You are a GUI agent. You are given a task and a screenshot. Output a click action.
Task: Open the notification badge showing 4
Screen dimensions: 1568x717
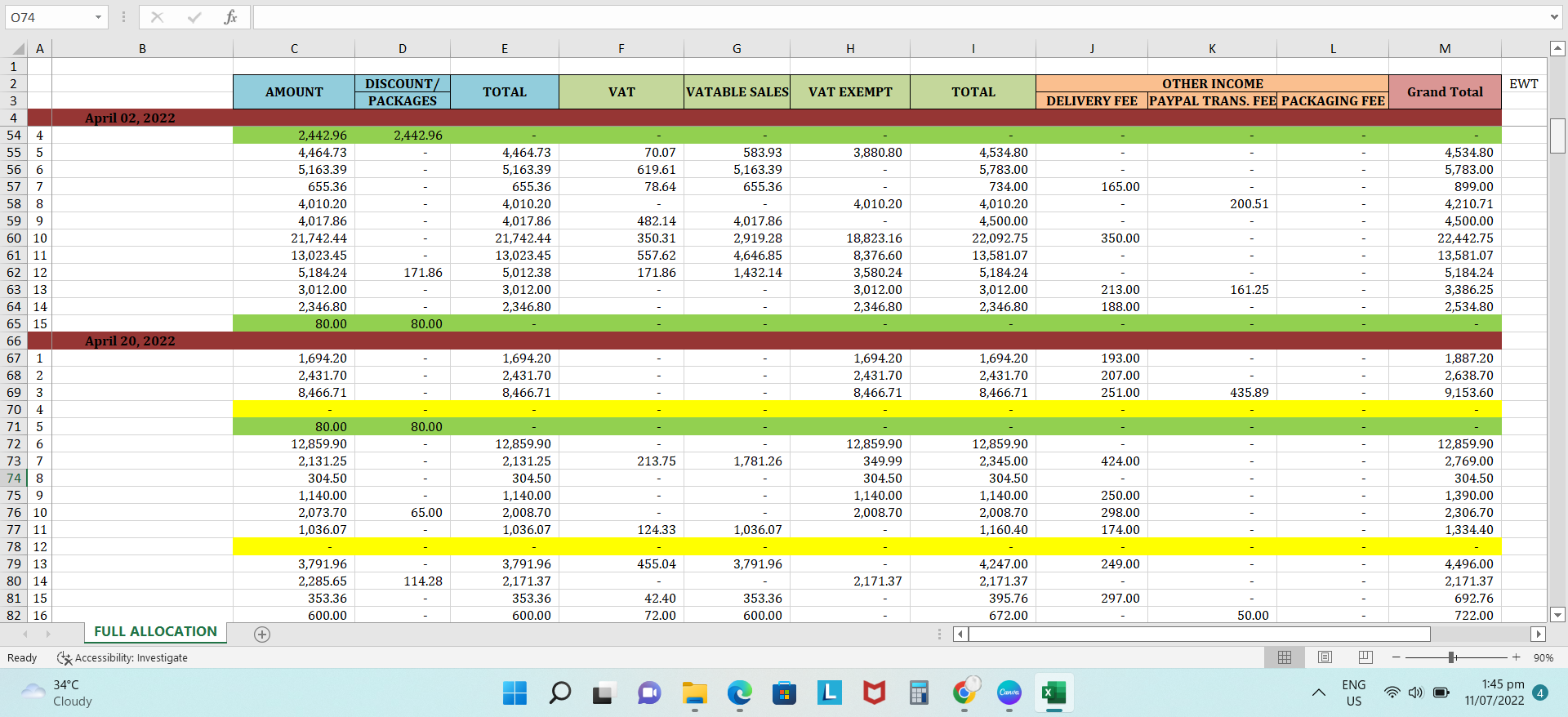1540,693
